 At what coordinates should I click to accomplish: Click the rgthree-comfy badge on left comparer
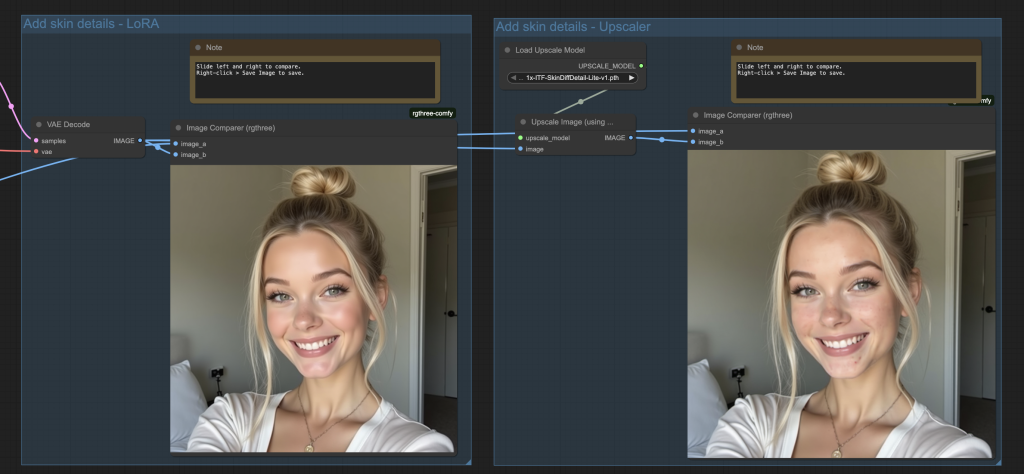point(433,113)
